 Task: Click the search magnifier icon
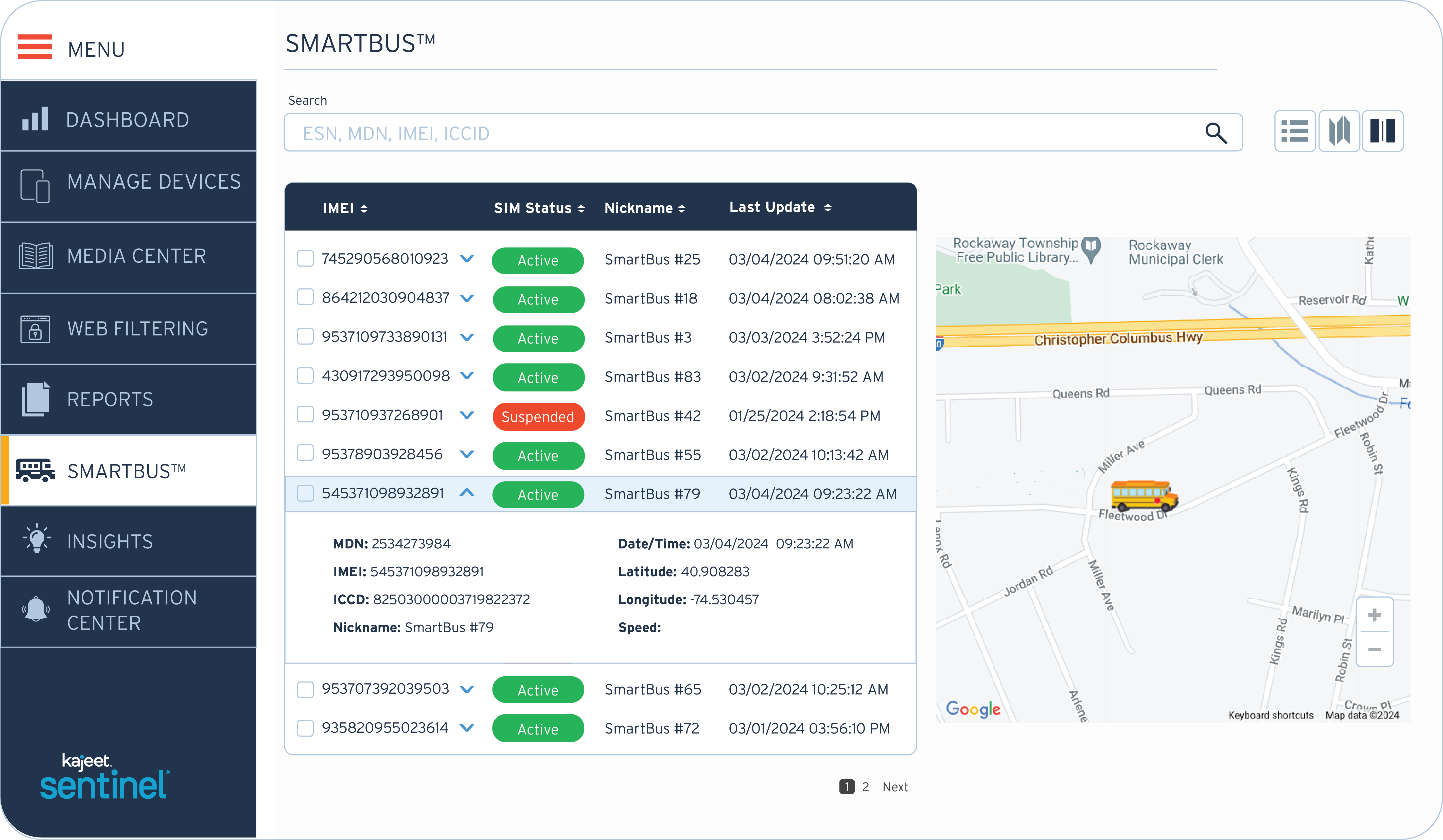[1217, 133]
